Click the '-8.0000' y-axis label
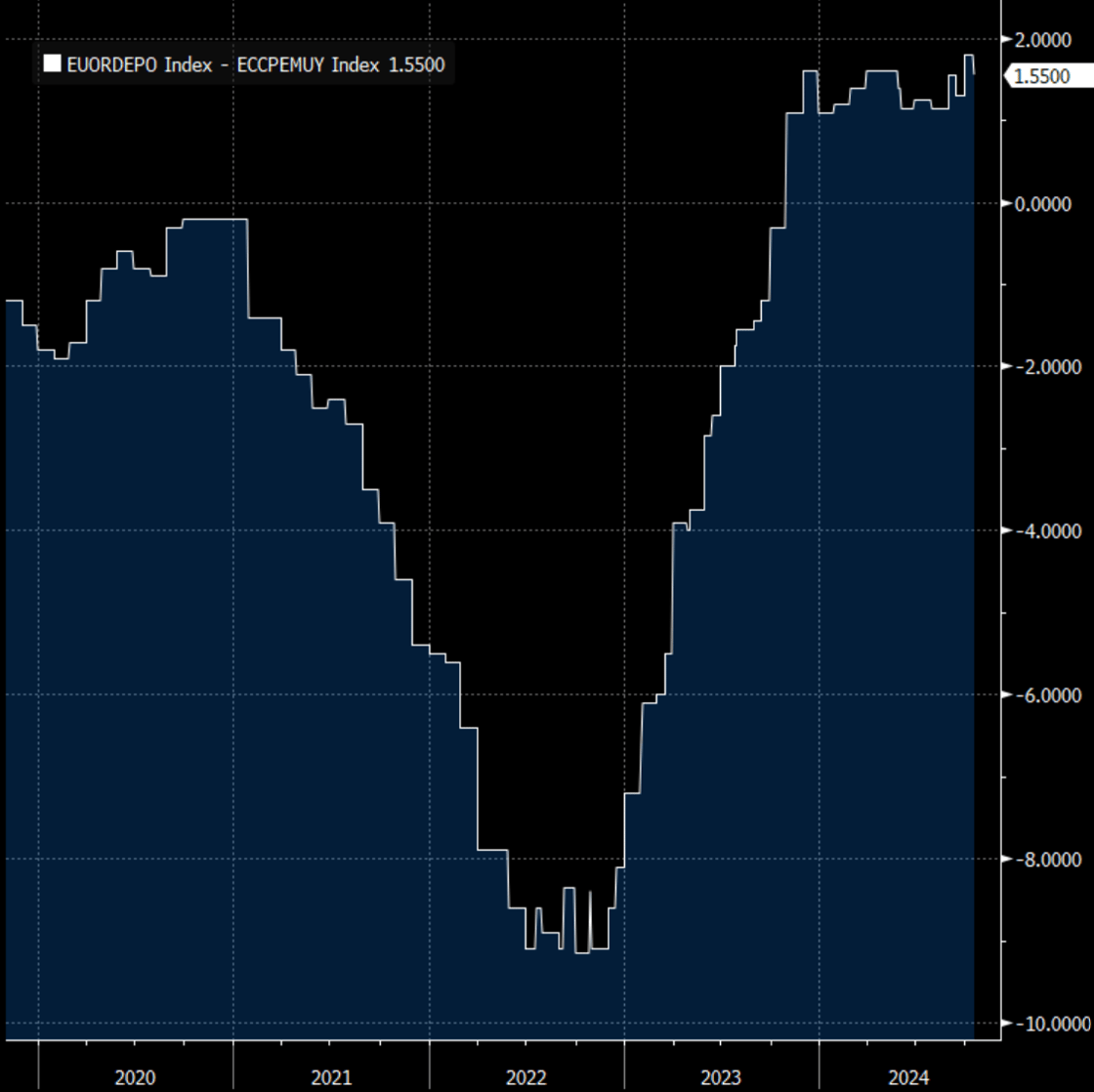Viewport: 1094px width, 1092px height. pyautogui.click(x=1047, y=859)
